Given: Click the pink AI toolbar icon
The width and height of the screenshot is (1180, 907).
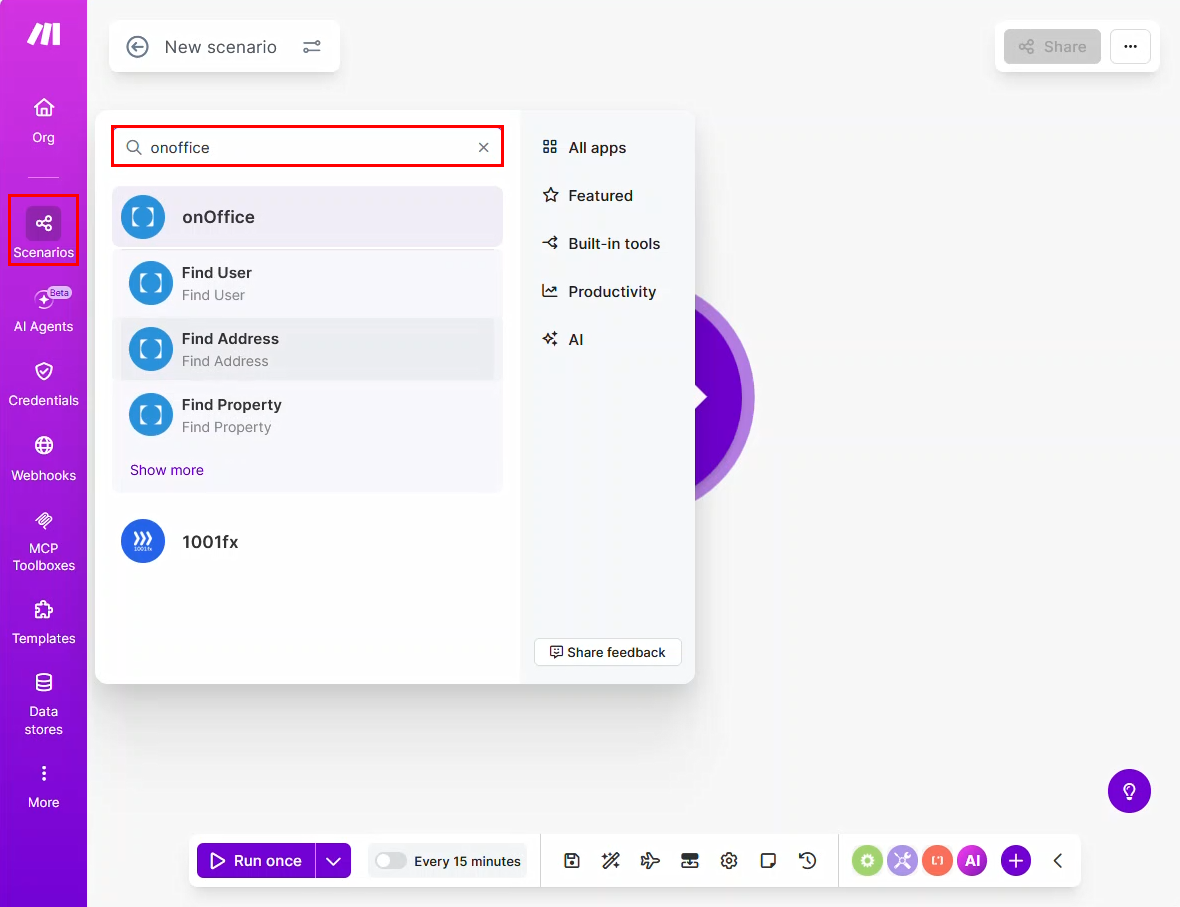Looking at the screenshot, I should pyautogui.click(x=972, y=860).
